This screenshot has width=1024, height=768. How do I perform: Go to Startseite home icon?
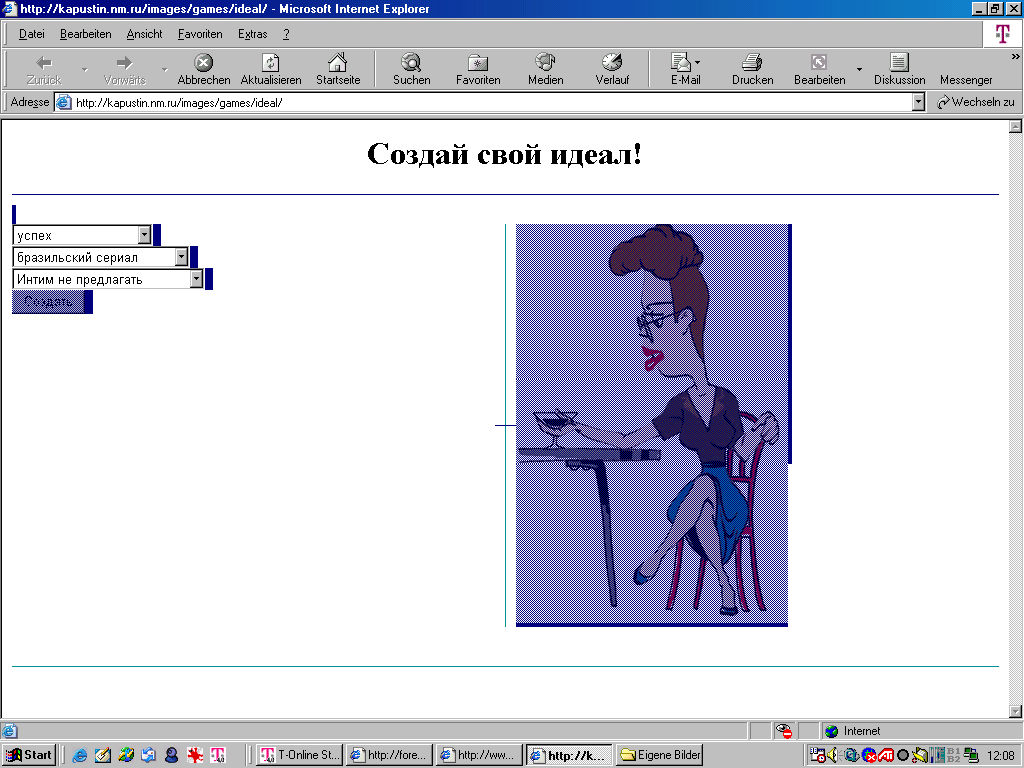click(338, 63)
